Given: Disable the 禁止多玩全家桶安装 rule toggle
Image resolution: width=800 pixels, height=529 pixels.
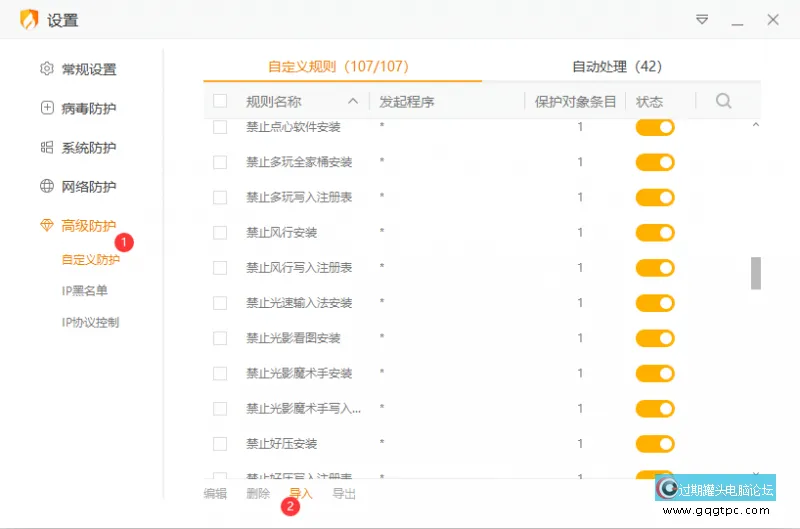Looking at the screenshot, I should click(655, 162).
